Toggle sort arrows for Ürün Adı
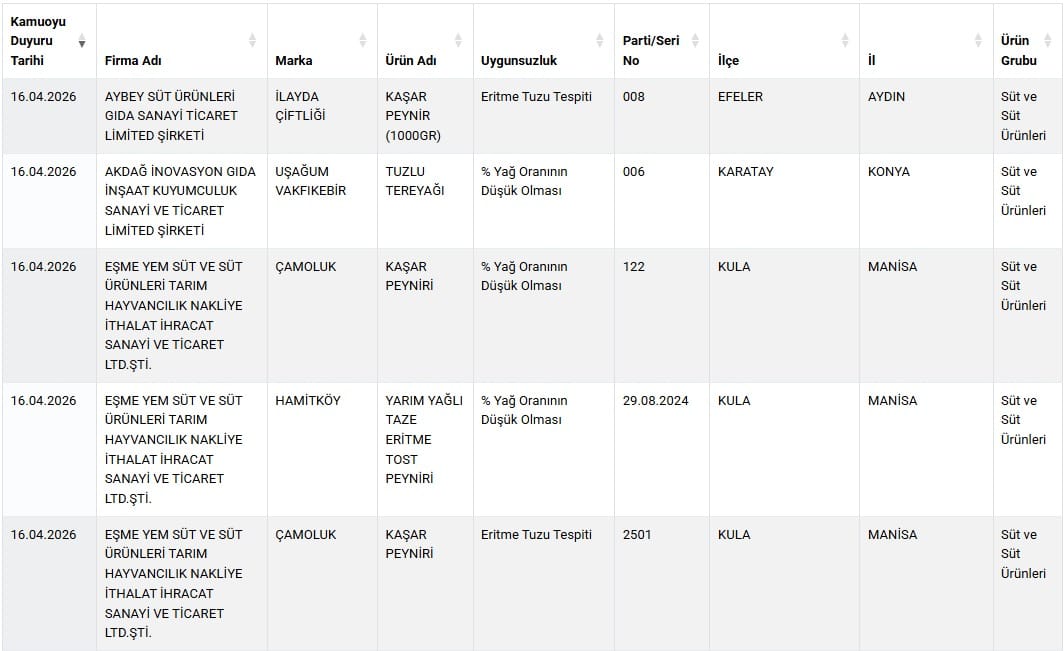Screen dimensions: 1064x651 (x=458, y=41)
